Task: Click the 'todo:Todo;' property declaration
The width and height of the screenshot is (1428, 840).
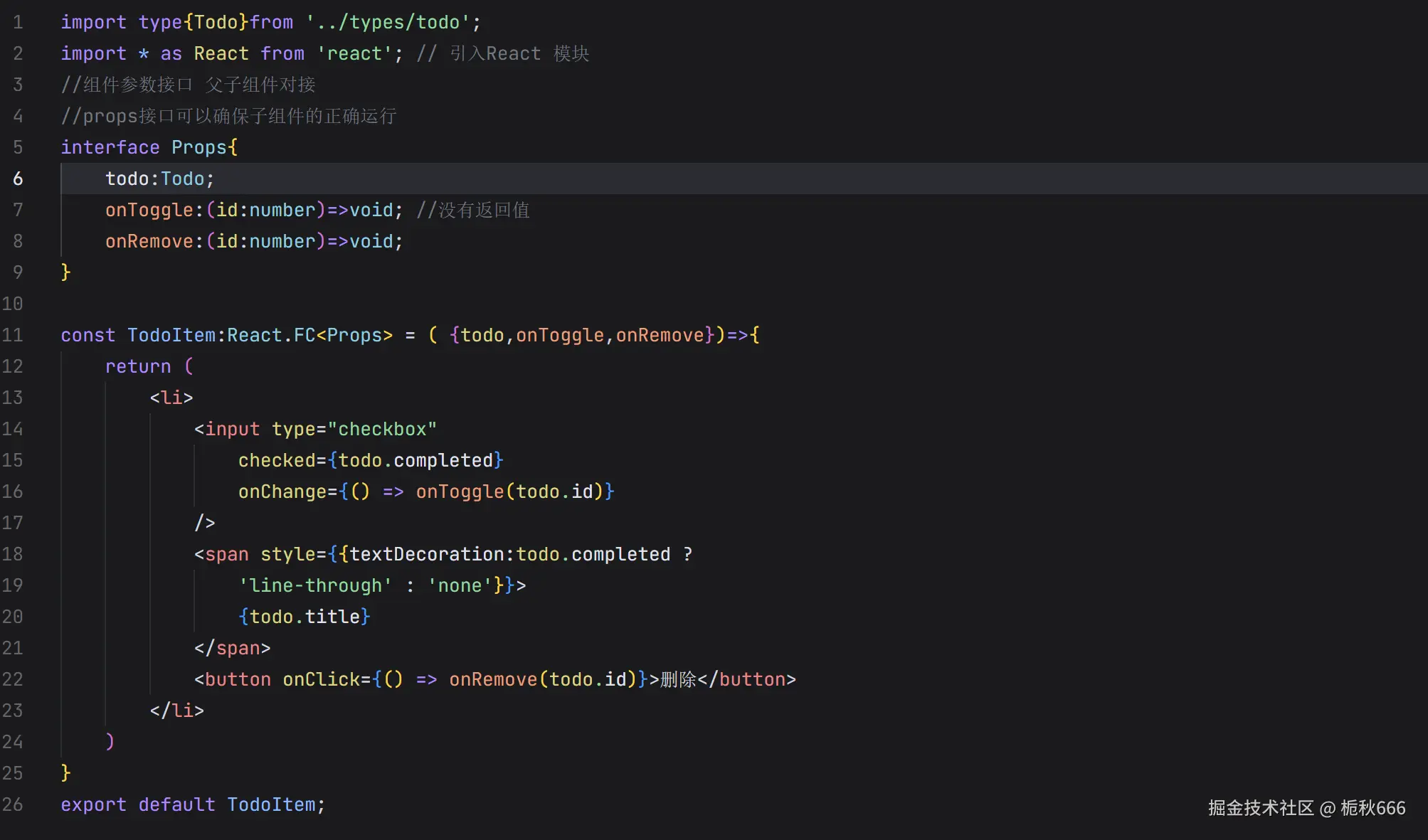Action: click(159, 179)
